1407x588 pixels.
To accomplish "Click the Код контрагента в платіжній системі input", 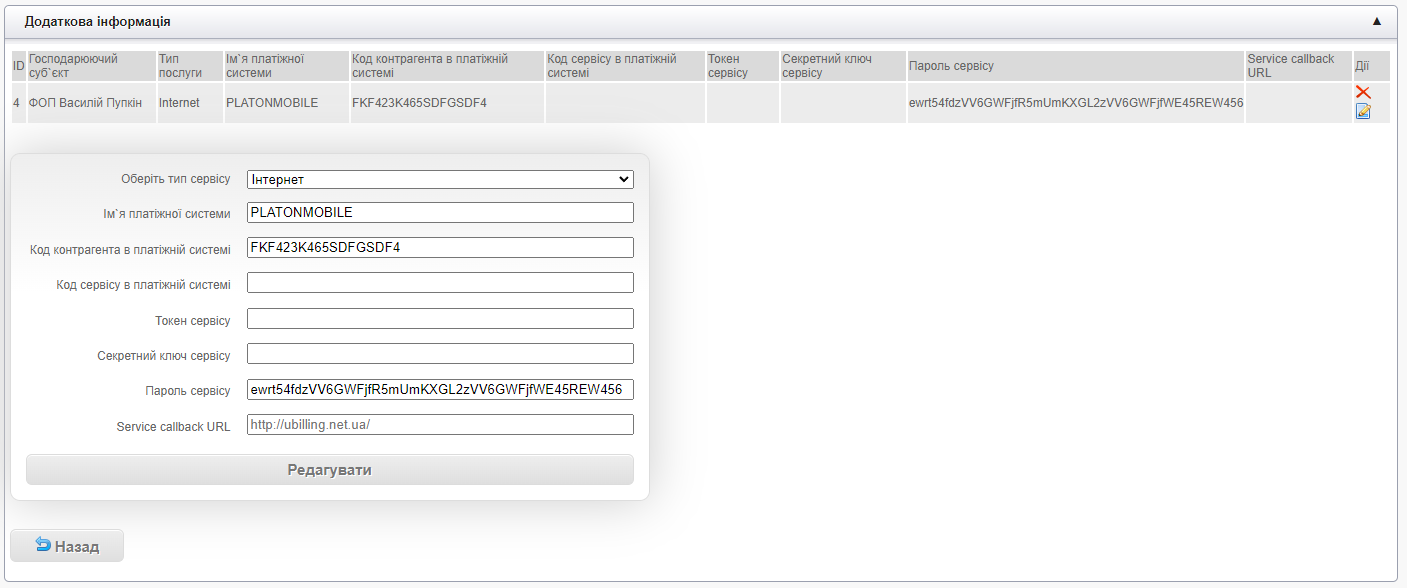I will (x=440, y=248).
